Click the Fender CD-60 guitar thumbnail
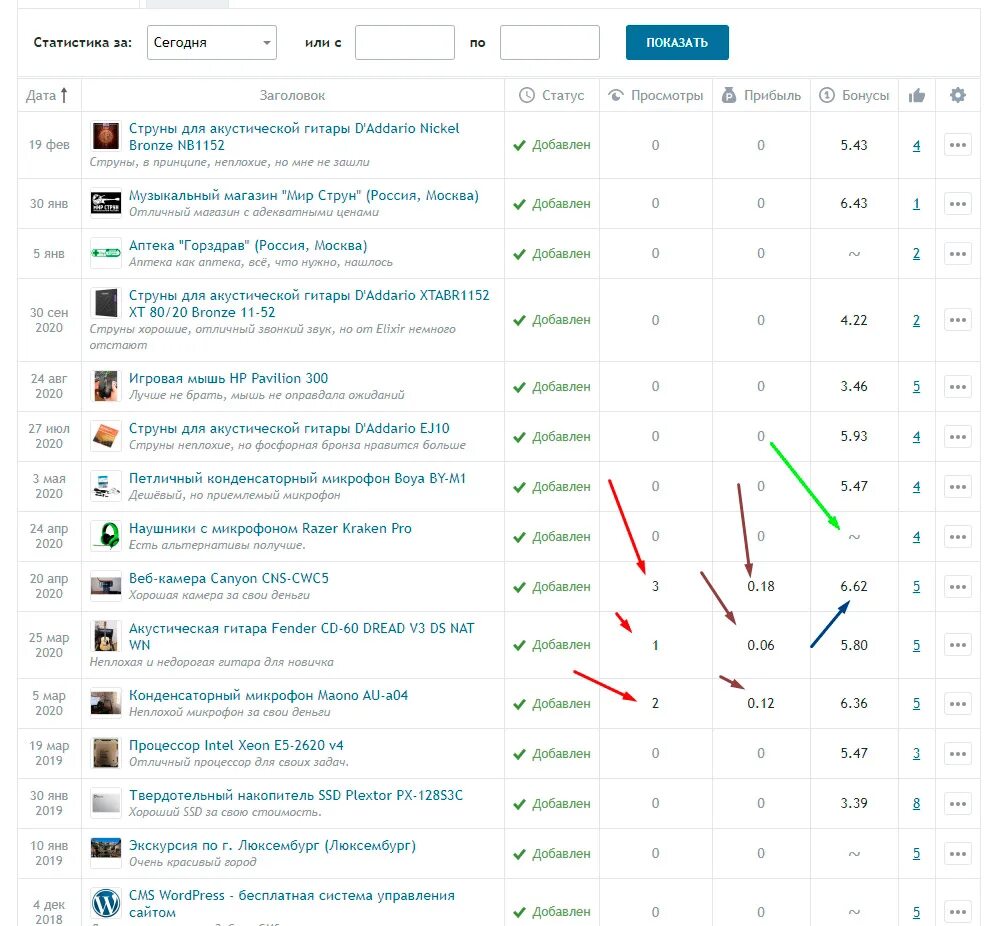The image size is (1005, 926). (x=106, y=636)
